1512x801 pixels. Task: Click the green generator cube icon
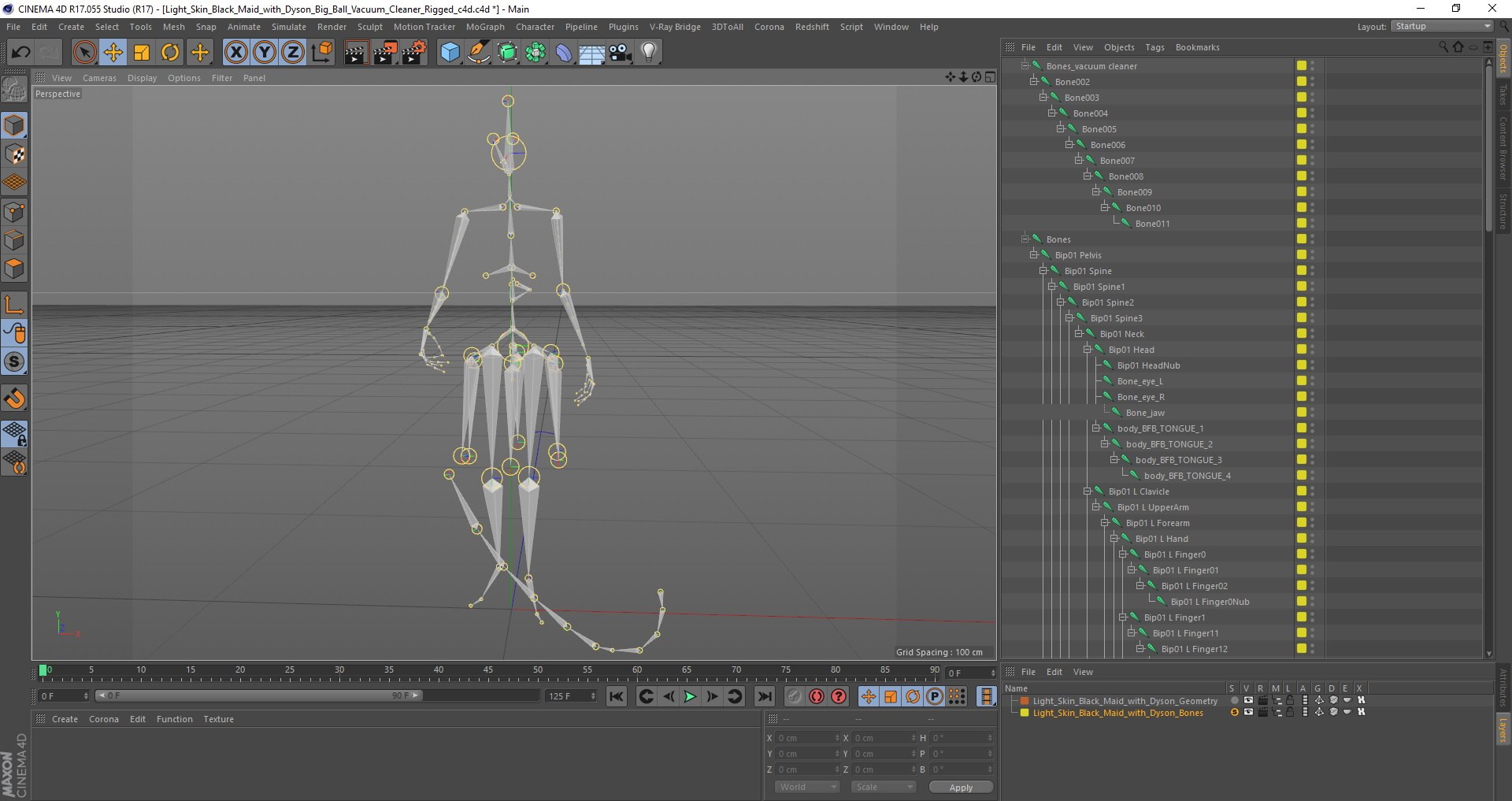(x=507, y=53)
